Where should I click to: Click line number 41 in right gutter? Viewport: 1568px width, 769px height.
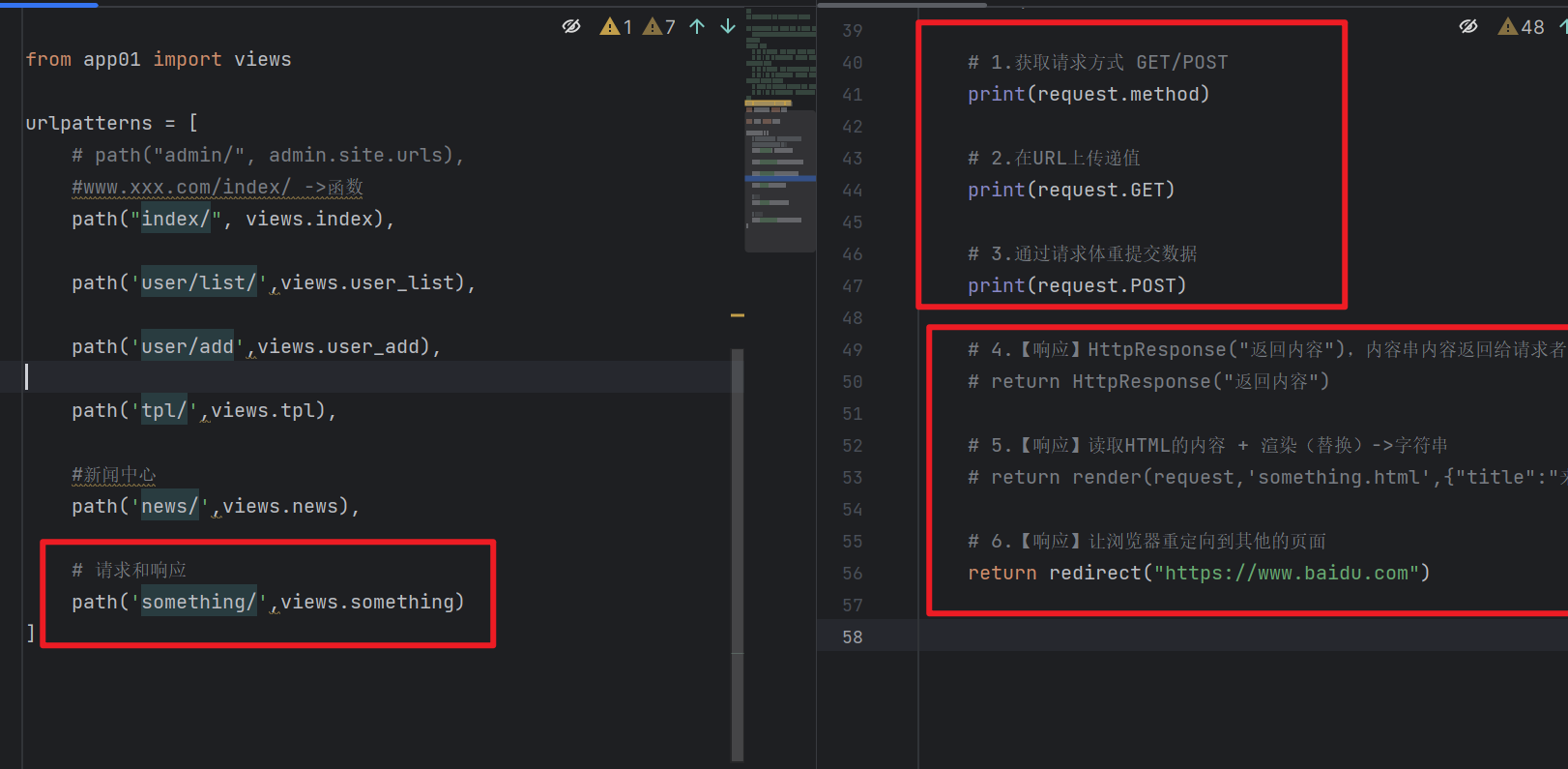[x=852, y=94]
